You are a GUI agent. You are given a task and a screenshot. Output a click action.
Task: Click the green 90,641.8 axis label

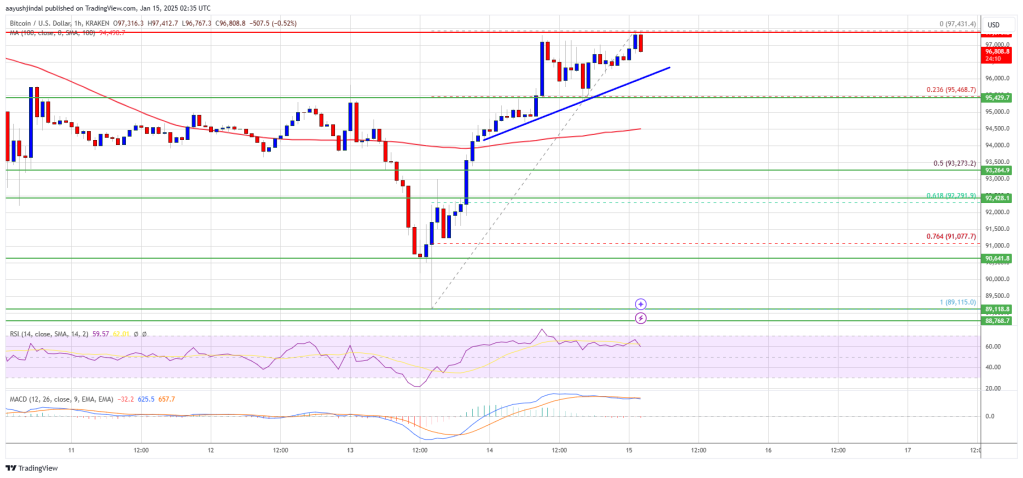[998, 259]
